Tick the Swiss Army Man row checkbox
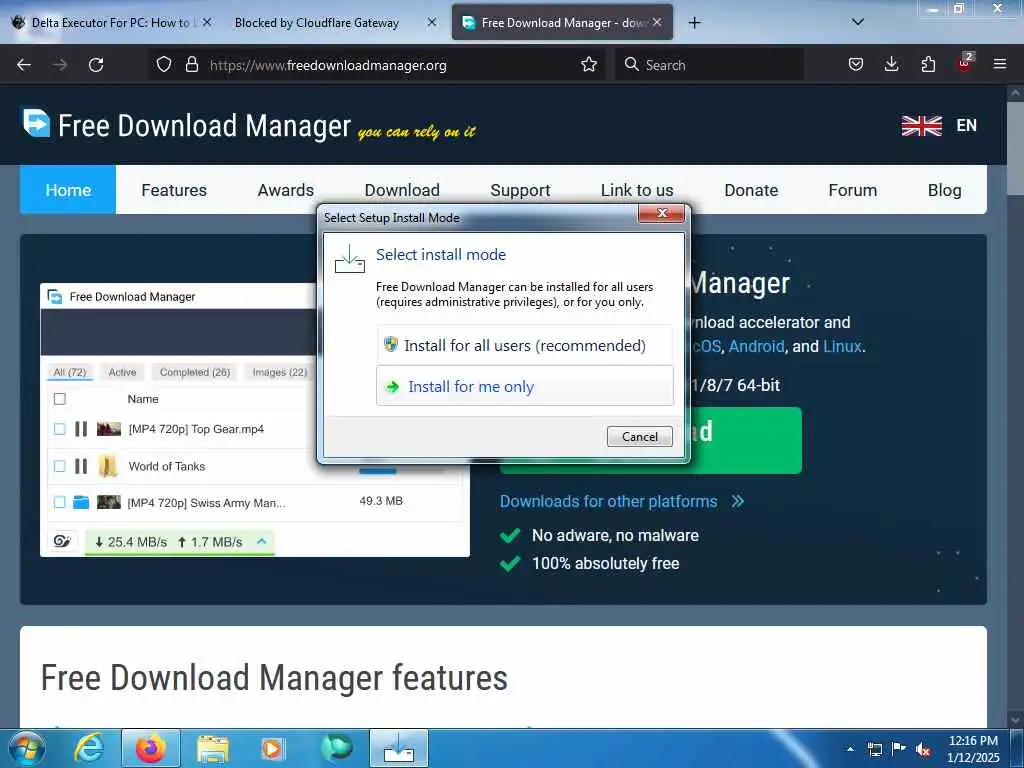The width and height of the screenshot is (1024, 768). pos(59,502)
